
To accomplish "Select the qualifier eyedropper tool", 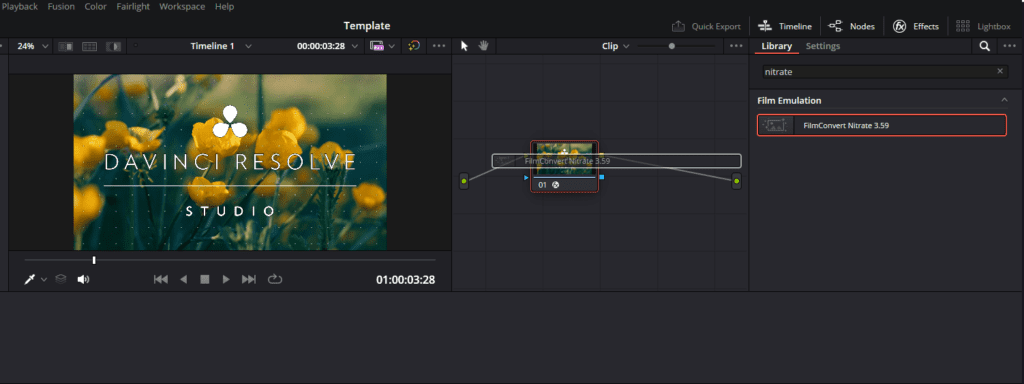I will (x=29, y=280).
